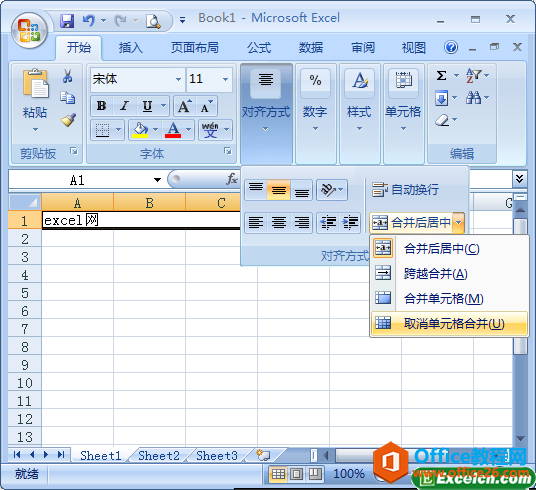The image size is (536, 490).
Task: Toggle underline formatting
Action: click(x=147, y=106)
